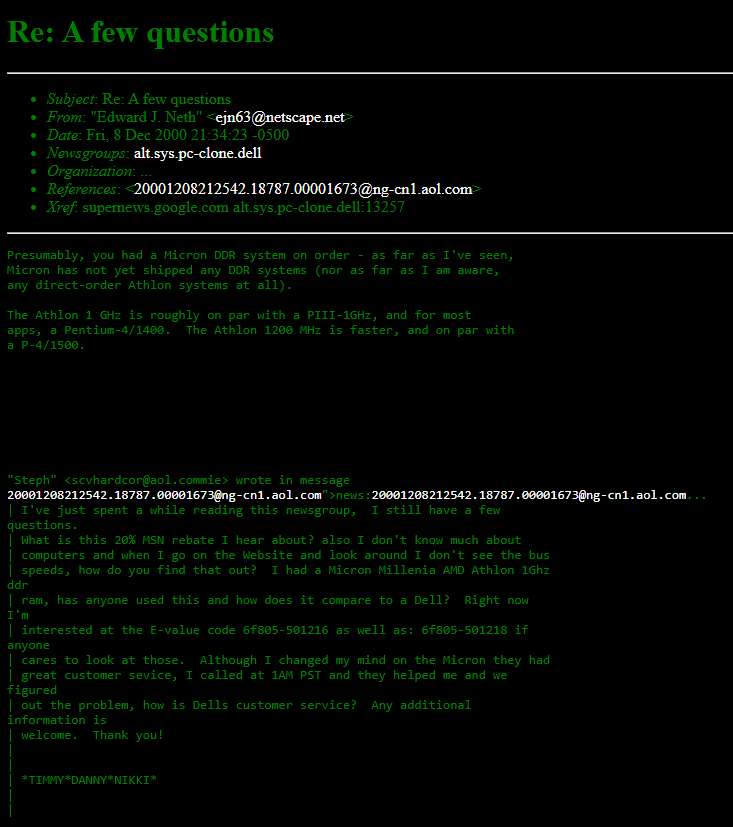Viewport: 733px width, 827px height.
Task: Click the wrapped word "anyone" in the quote
Action: [x=28, y=646]
